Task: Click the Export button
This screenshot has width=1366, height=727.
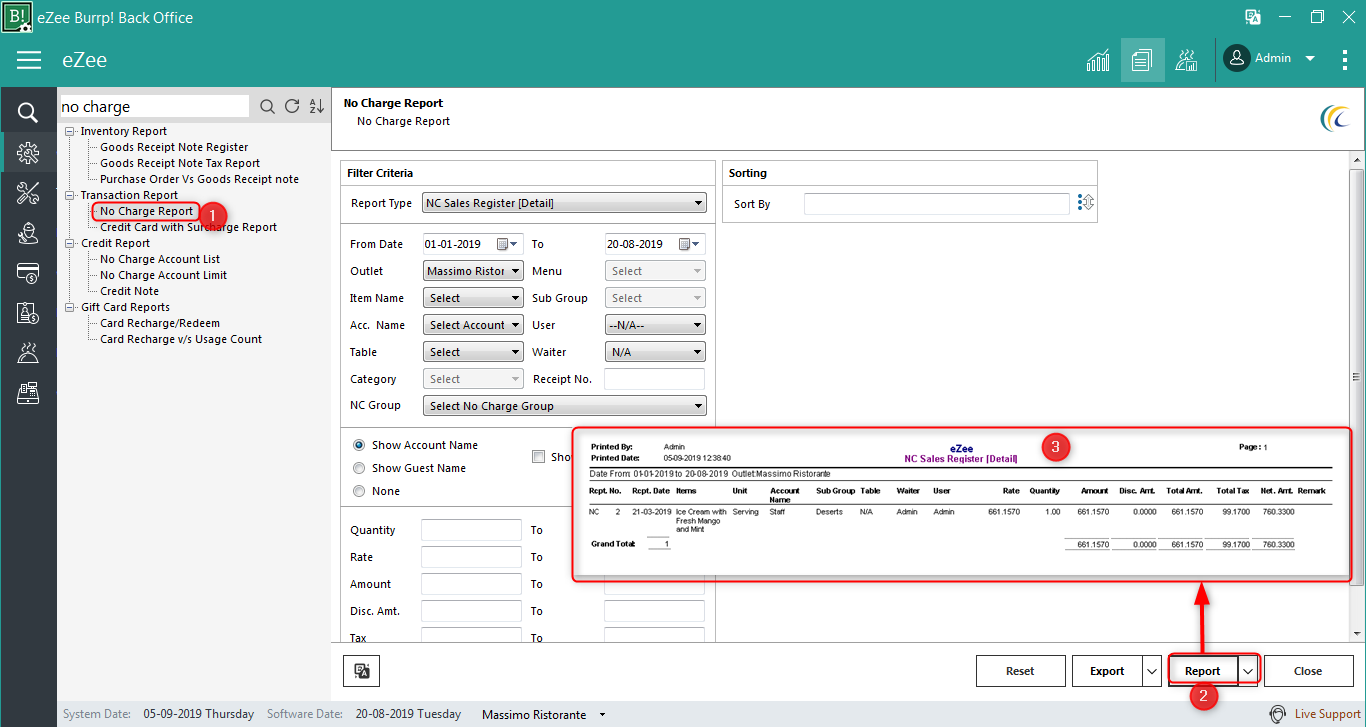Action: tap(1107, 671)
